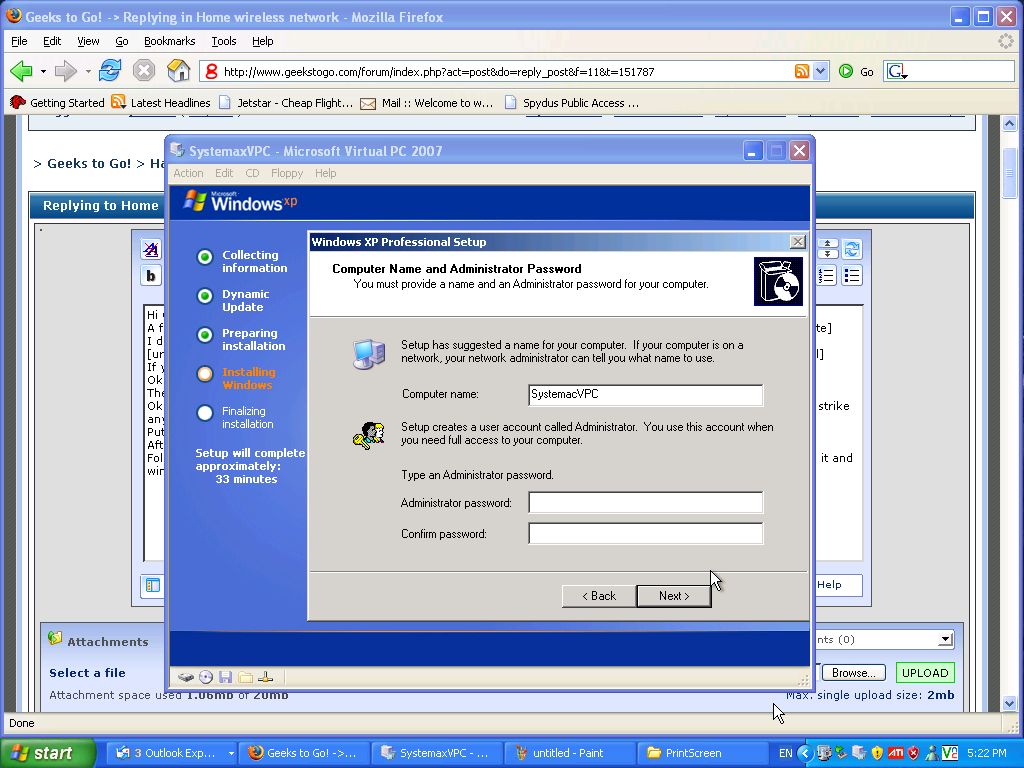Viewport: 1024px width, 768px height.
Task: Open the back button history dropdown arrow
Action: point(43,71)
